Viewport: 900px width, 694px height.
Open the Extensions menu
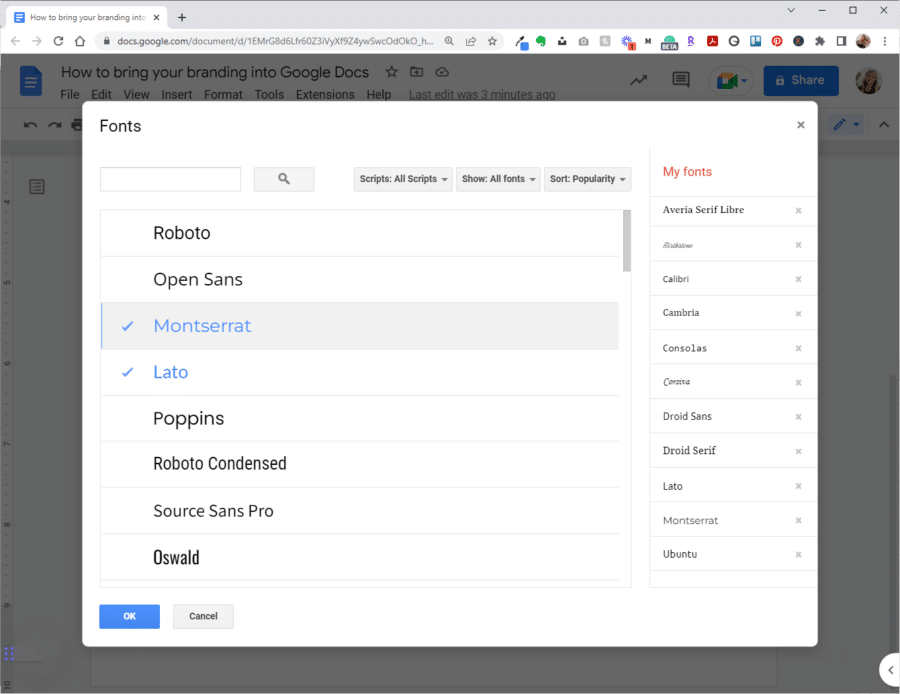pos(324,94)
